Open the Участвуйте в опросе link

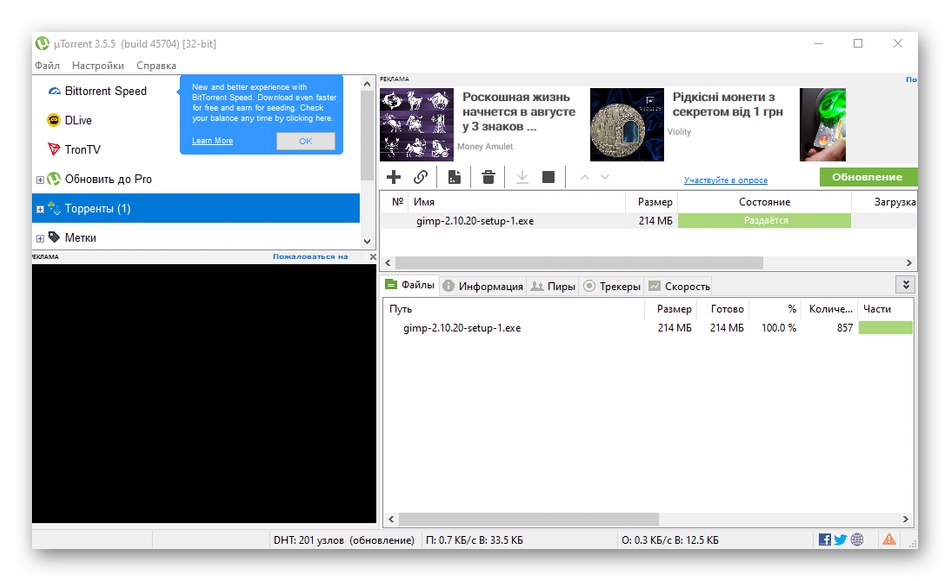[x=725, y=180]
